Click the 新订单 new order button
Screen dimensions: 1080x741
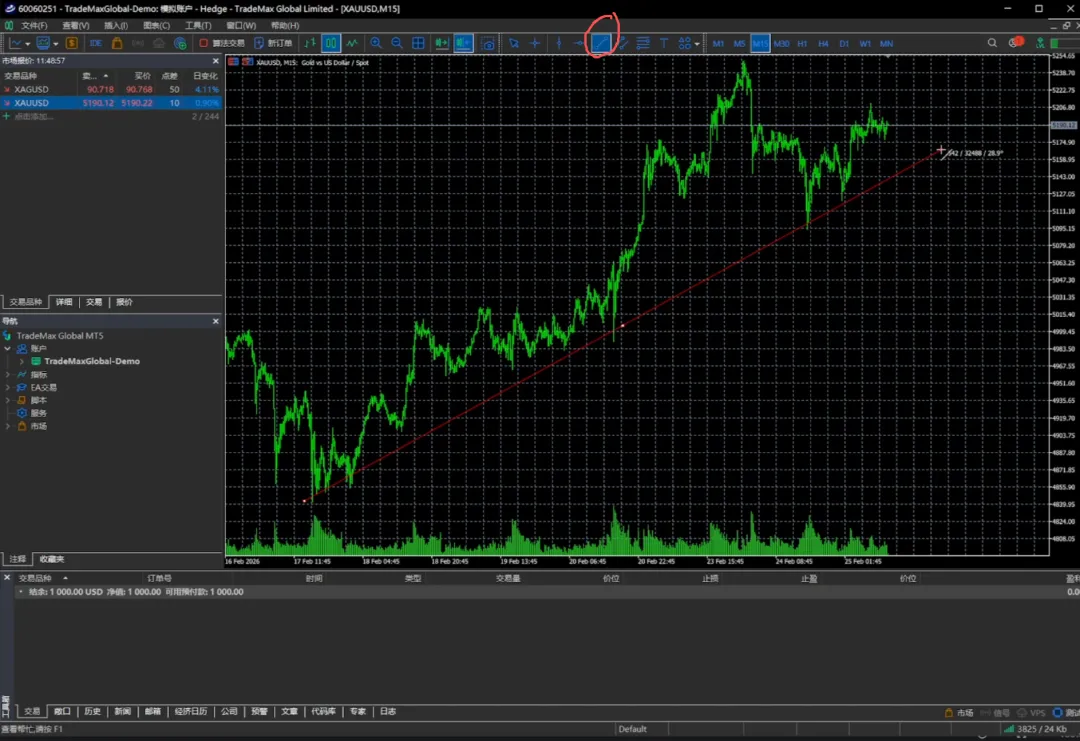(273, 43)
